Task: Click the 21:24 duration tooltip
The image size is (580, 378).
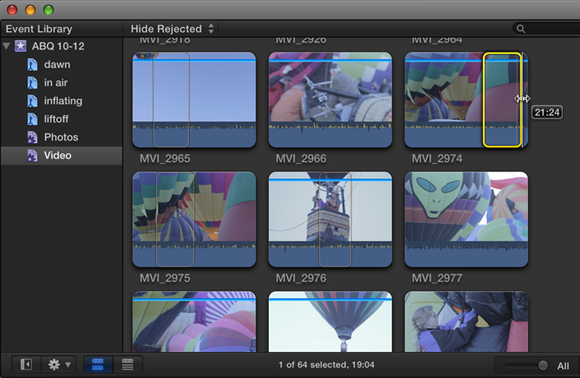Action: pos(547,112)
